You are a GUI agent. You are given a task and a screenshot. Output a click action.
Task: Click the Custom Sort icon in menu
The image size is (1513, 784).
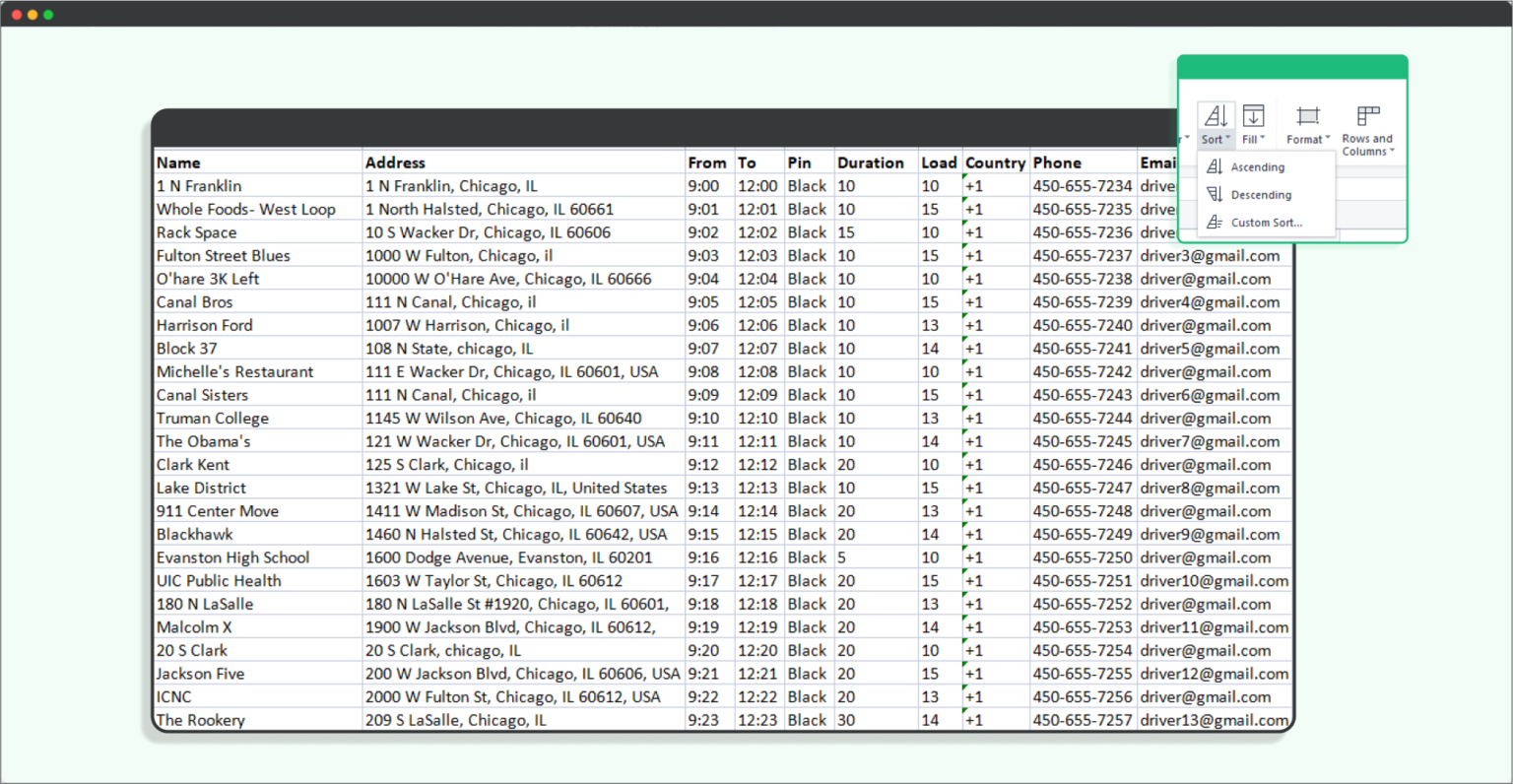(x=1215, y=223)
